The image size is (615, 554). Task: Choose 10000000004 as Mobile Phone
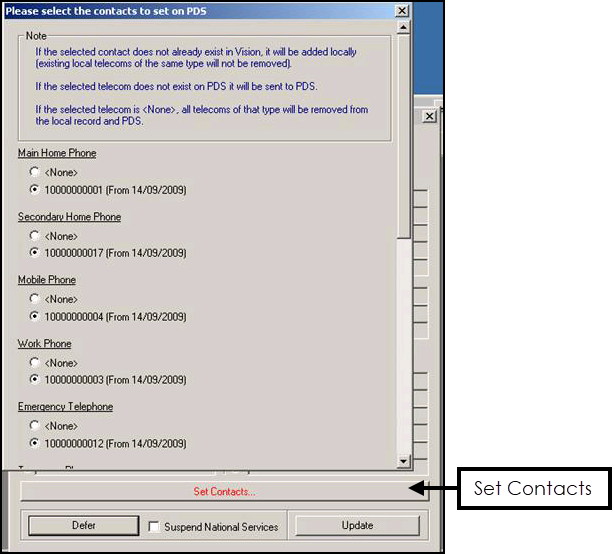click(35, 316)
